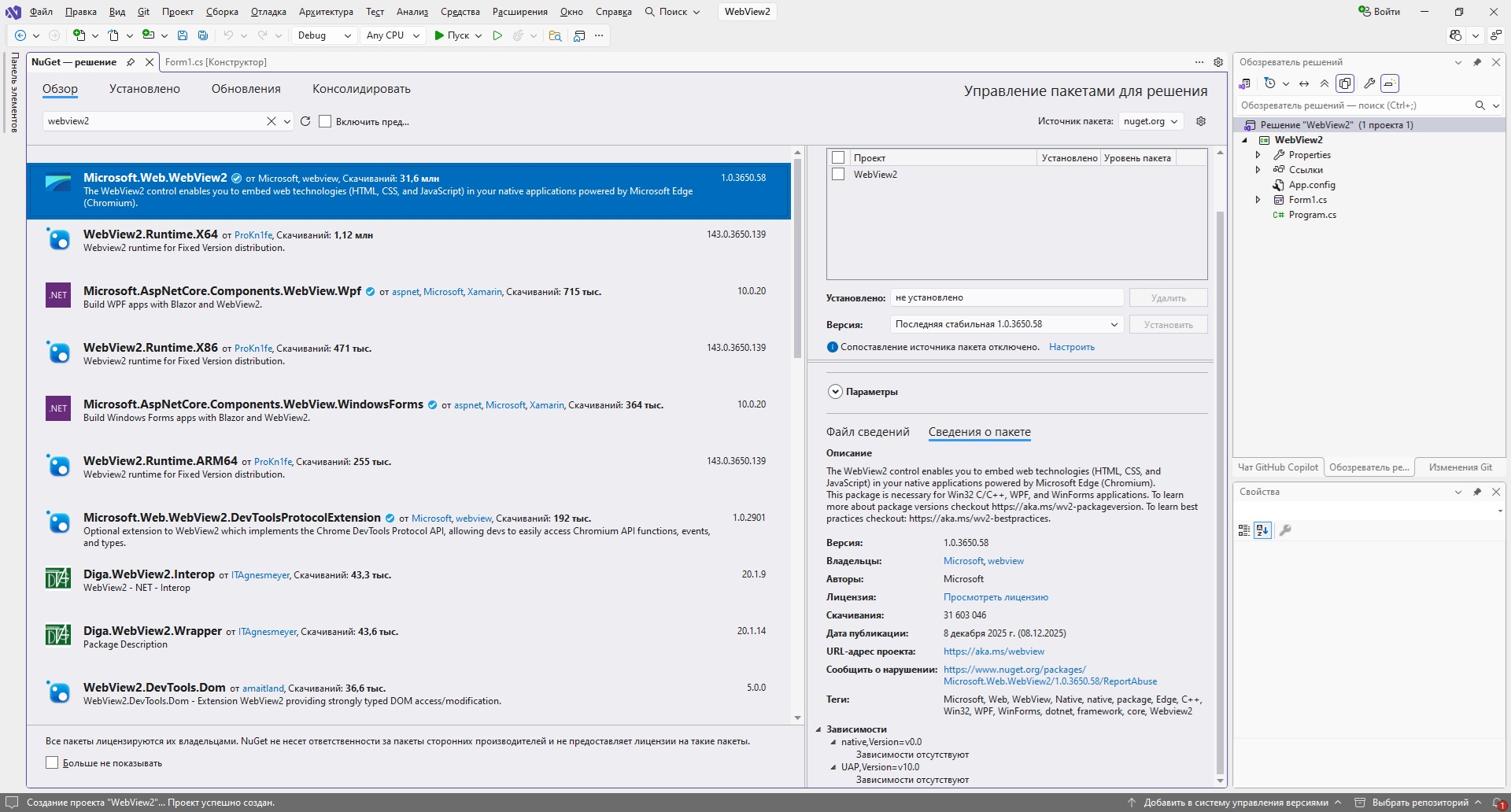Refresh the NuGet package search results
The width and height of the screenshot is (1511, 812).
click(305, 121)
